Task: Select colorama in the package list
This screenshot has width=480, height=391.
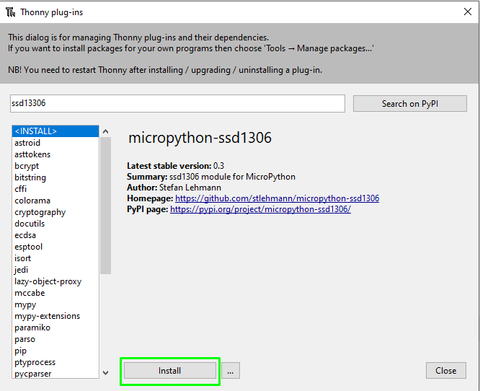Action: [x=55, y=201]
